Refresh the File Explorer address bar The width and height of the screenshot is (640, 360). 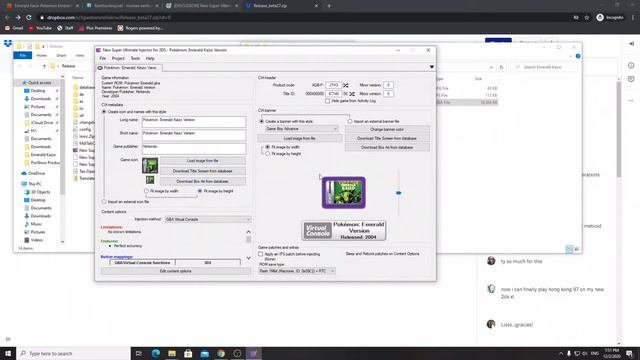pyautogui.click(x=502, y=67)
